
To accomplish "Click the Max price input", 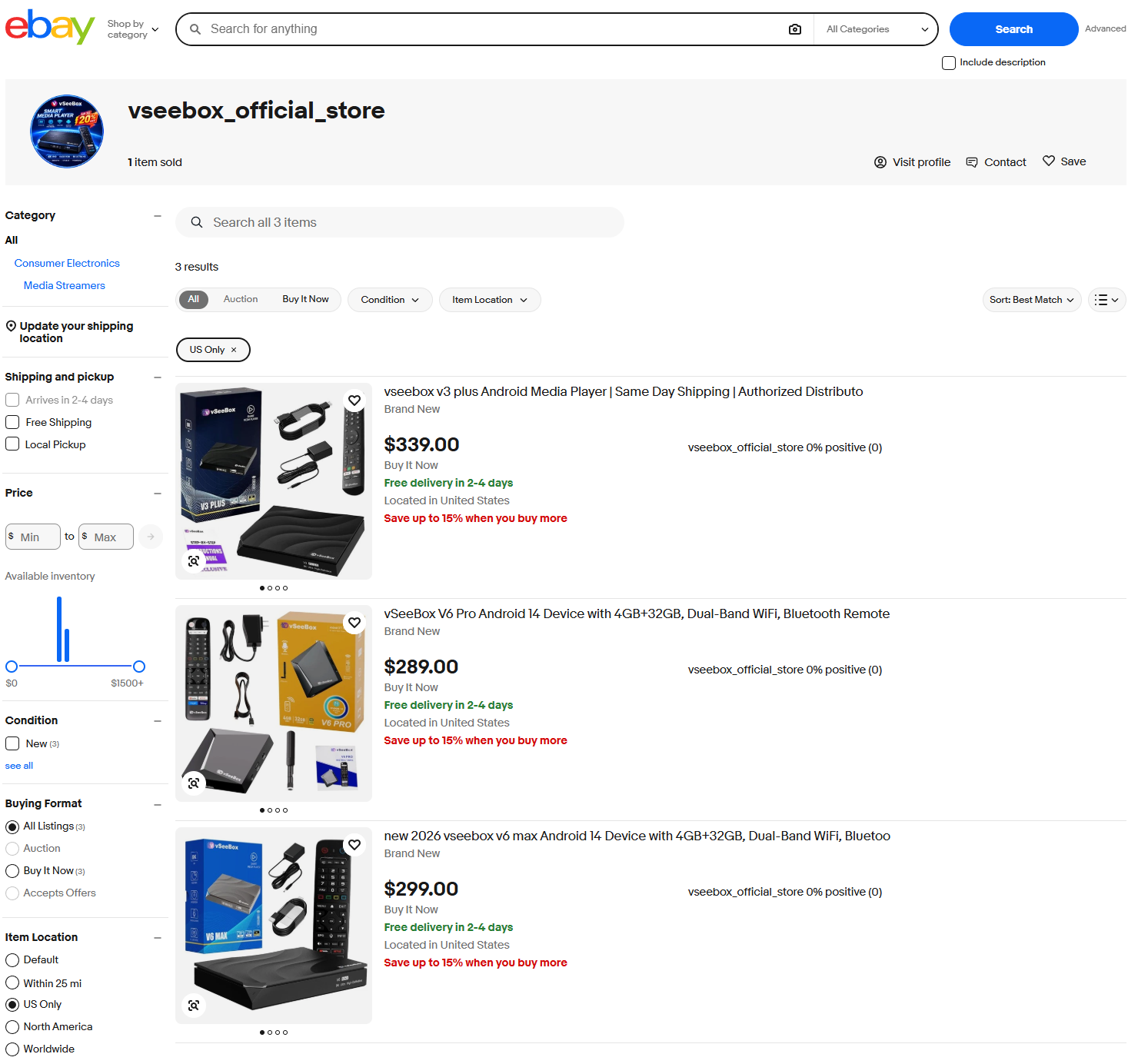I will pyautogui.click(x=106, y=537).
